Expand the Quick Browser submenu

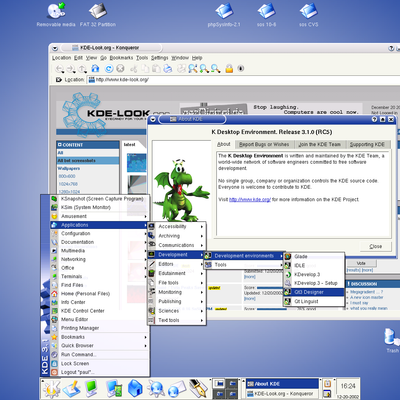point(99,346)
